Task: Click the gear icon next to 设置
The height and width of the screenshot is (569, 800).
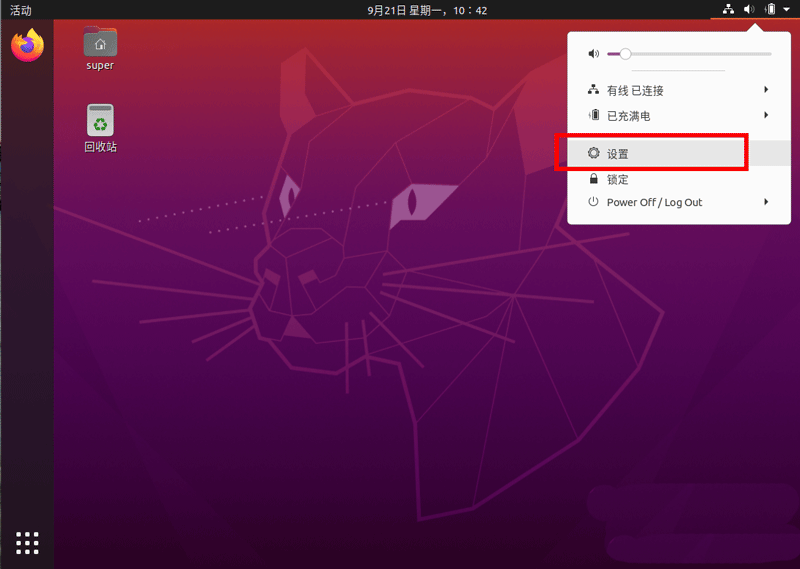Action: (593, 154)
